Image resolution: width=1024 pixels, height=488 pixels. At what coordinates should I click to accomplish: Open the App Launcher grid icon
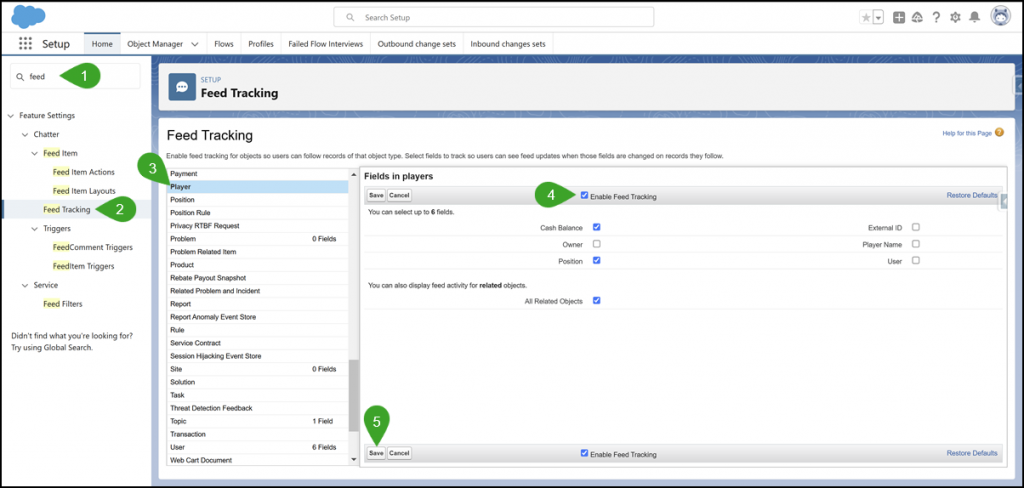(25, 44)
